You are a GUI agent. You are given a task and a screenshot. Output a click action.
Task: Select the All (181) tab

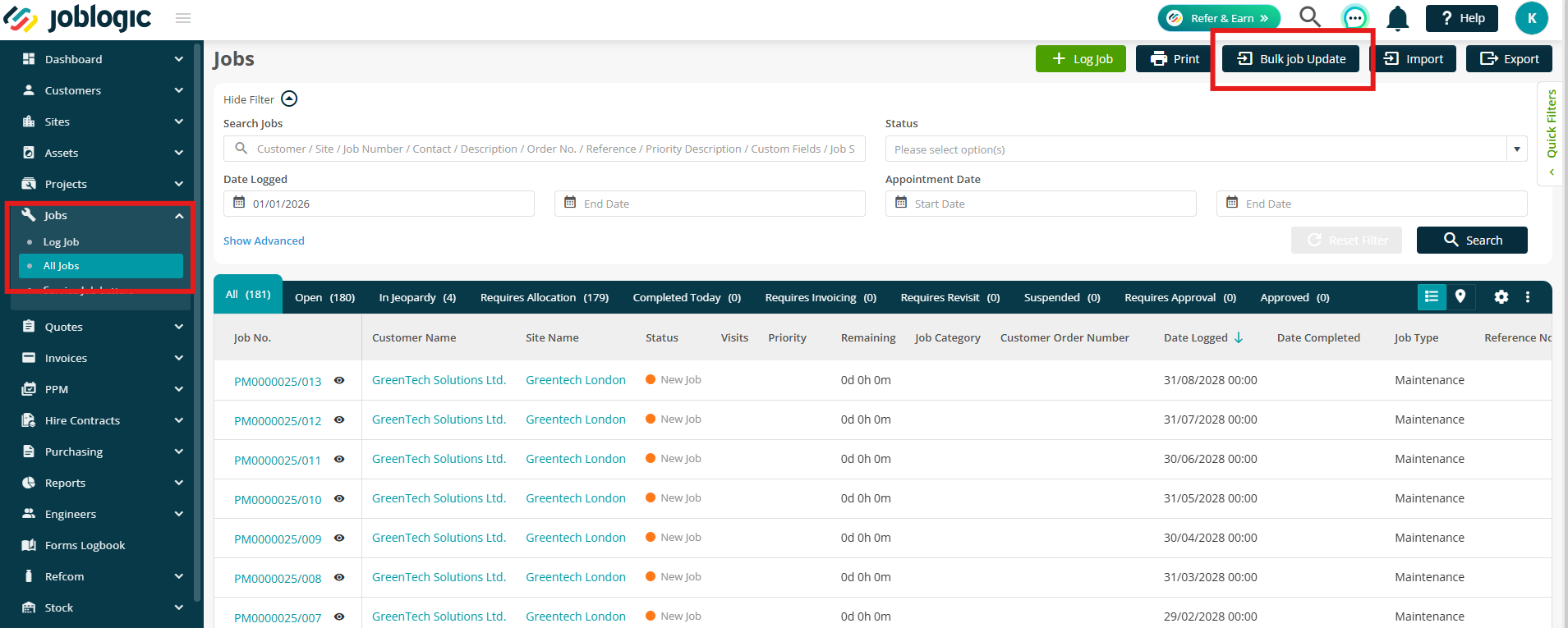tap(248, 294)
